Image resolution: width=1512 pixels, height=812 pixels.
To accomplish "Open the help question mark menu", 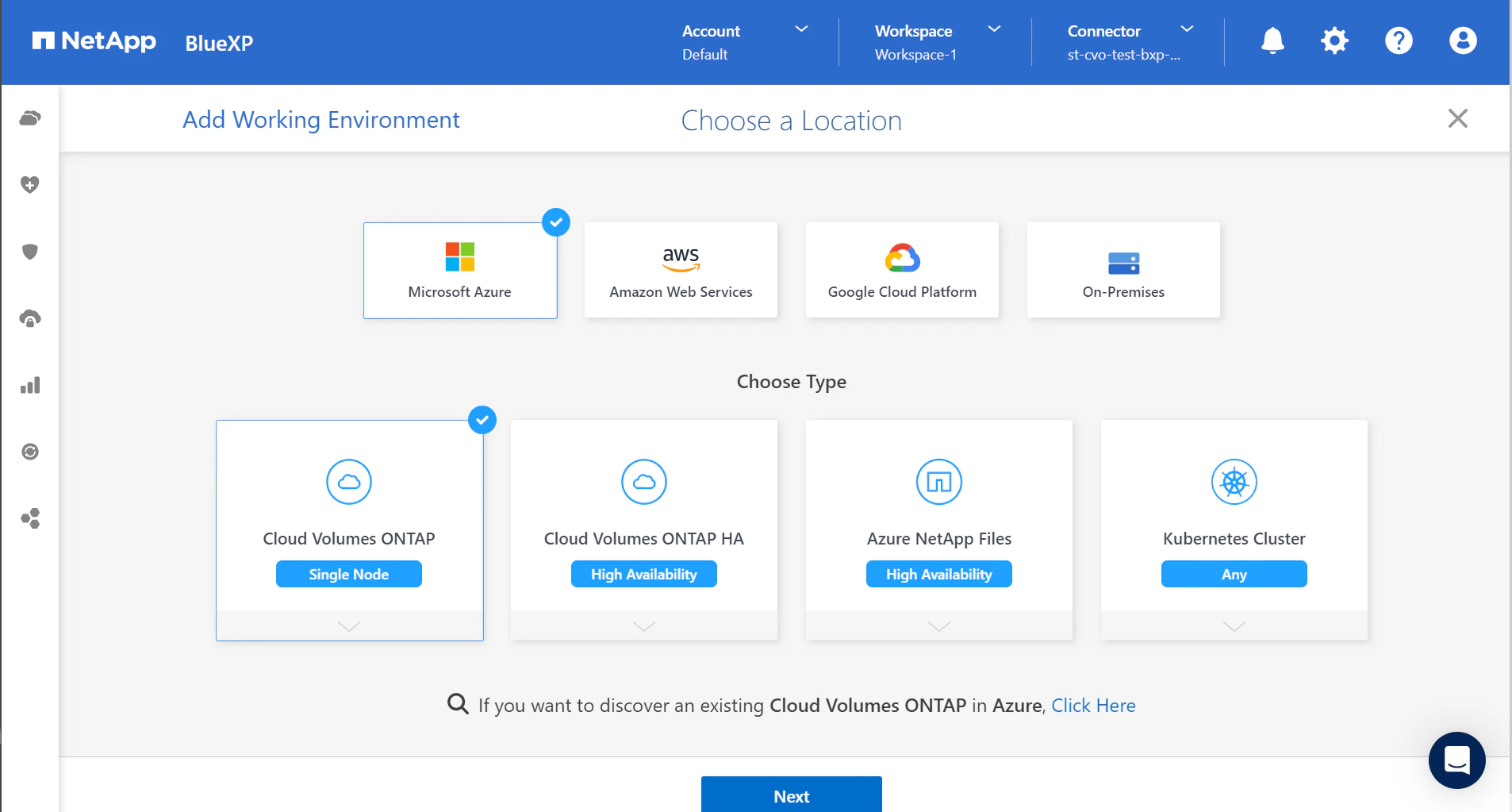I will click(1399, 40).
